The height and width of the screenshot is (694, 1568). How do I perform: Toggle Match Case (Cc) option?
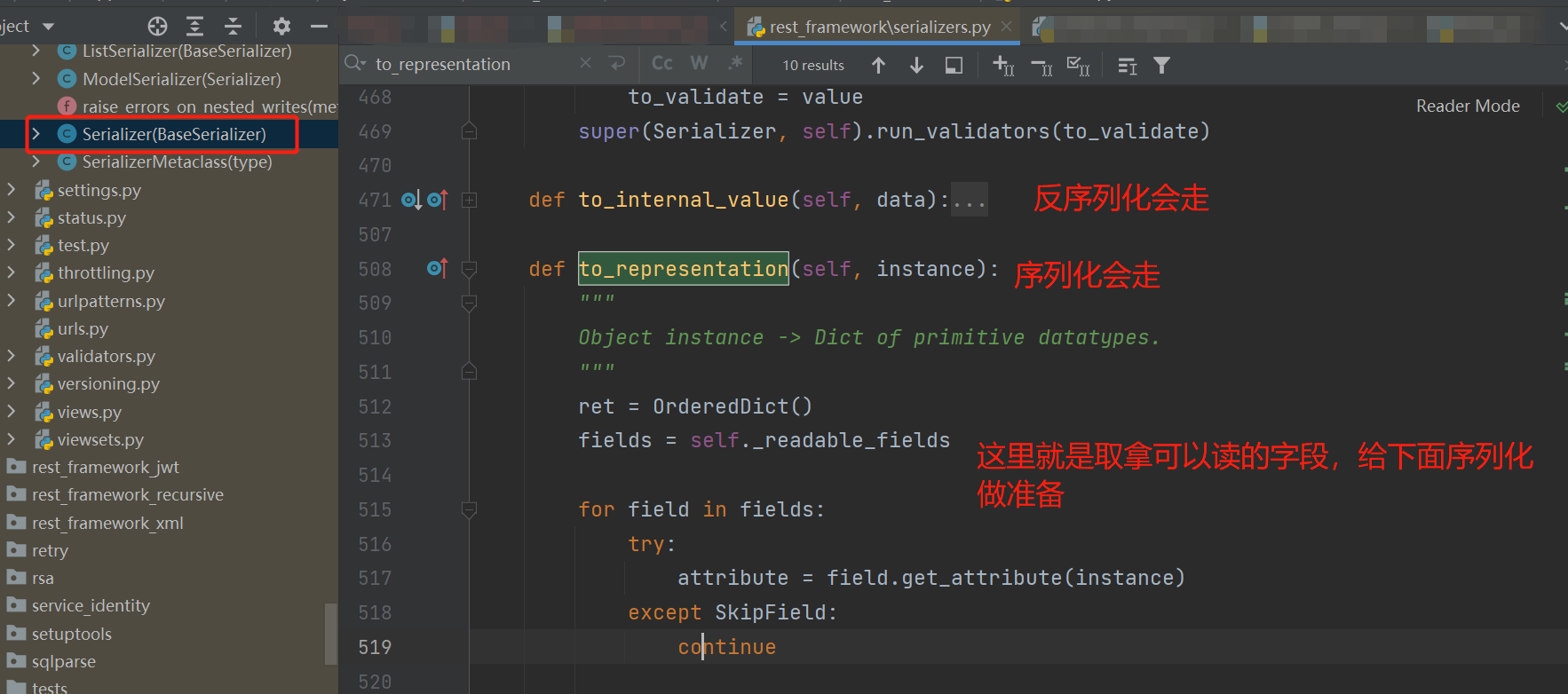click(x=661, y=63)
